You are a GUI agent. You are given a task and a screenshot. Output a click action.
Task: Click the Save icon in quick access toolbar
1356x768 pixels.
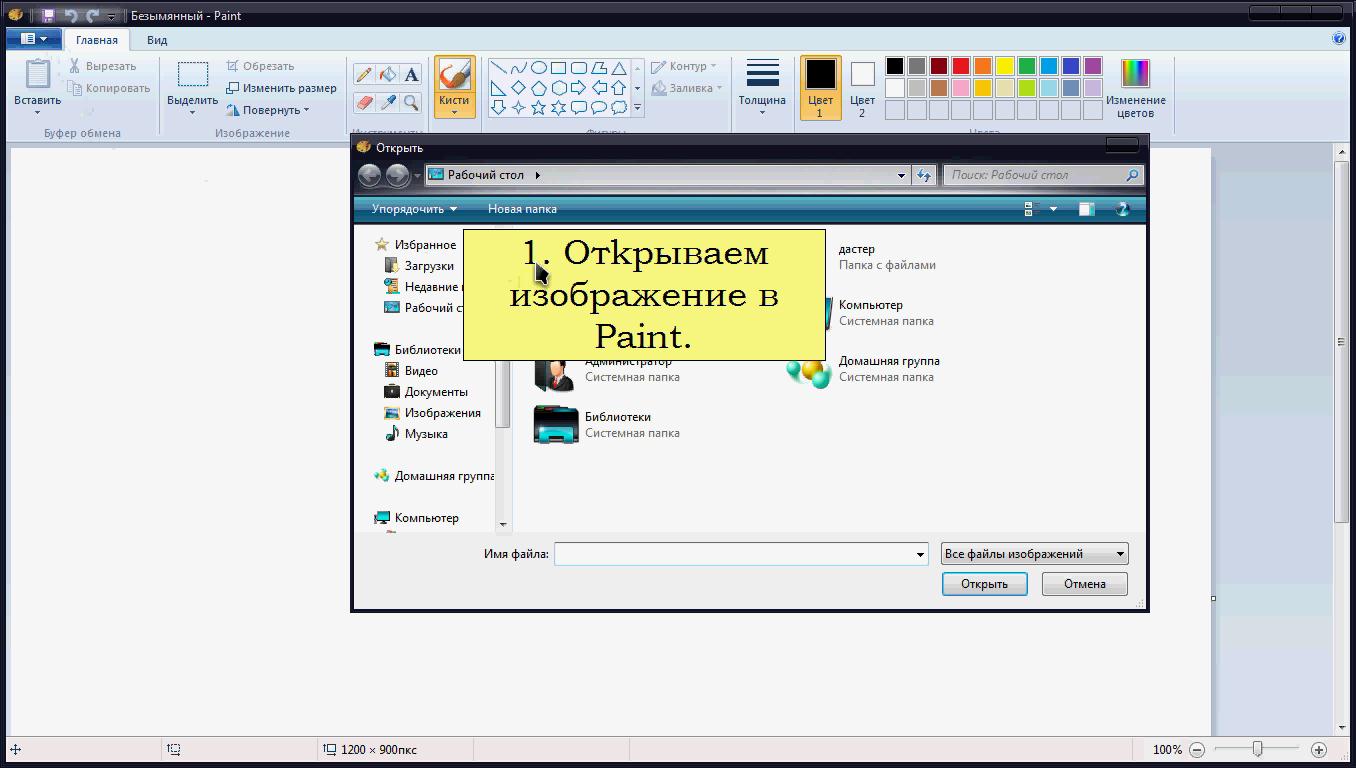48,15
